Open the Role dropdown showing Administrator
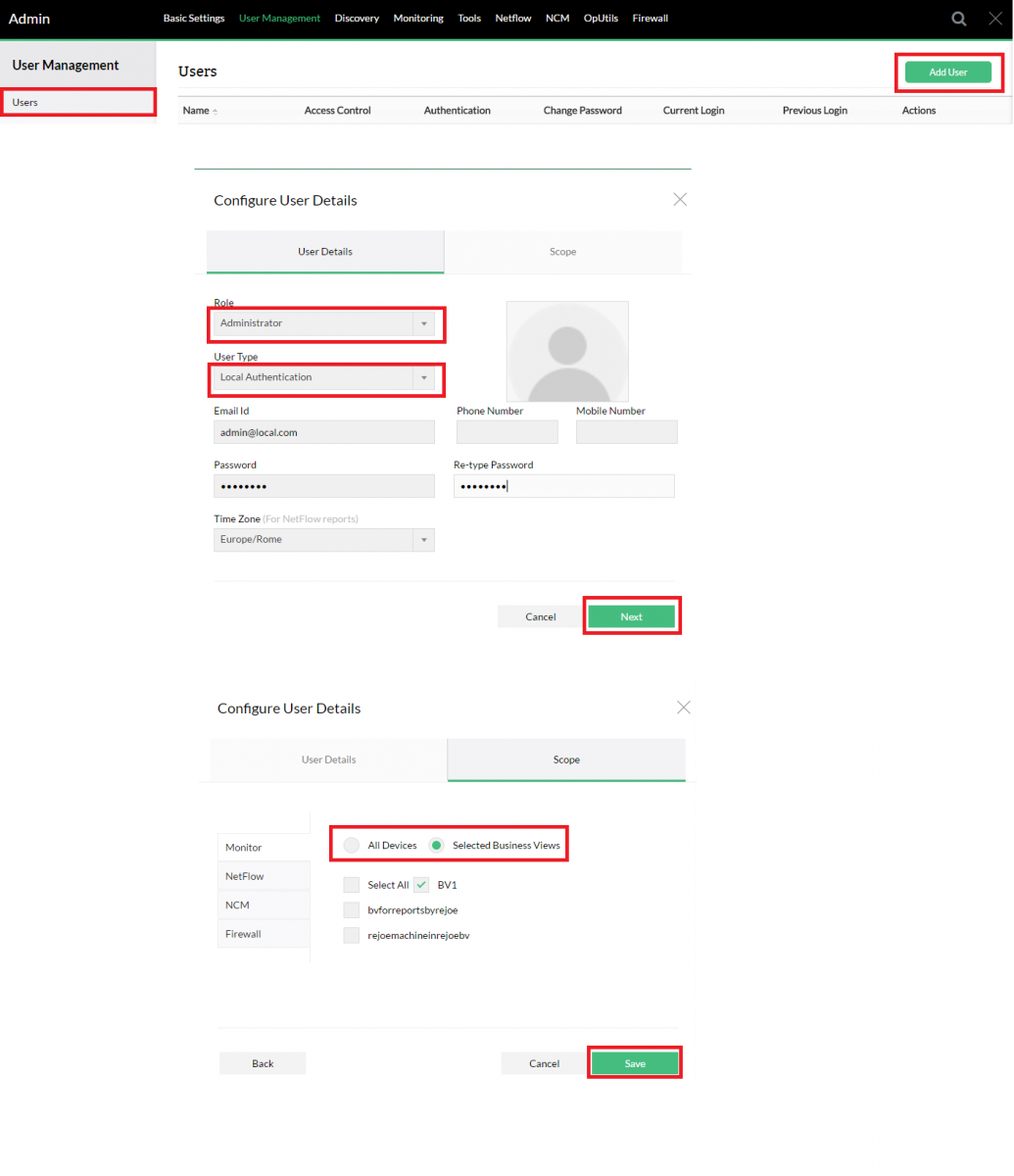Screen dimensions: 1014x1176 324,323
